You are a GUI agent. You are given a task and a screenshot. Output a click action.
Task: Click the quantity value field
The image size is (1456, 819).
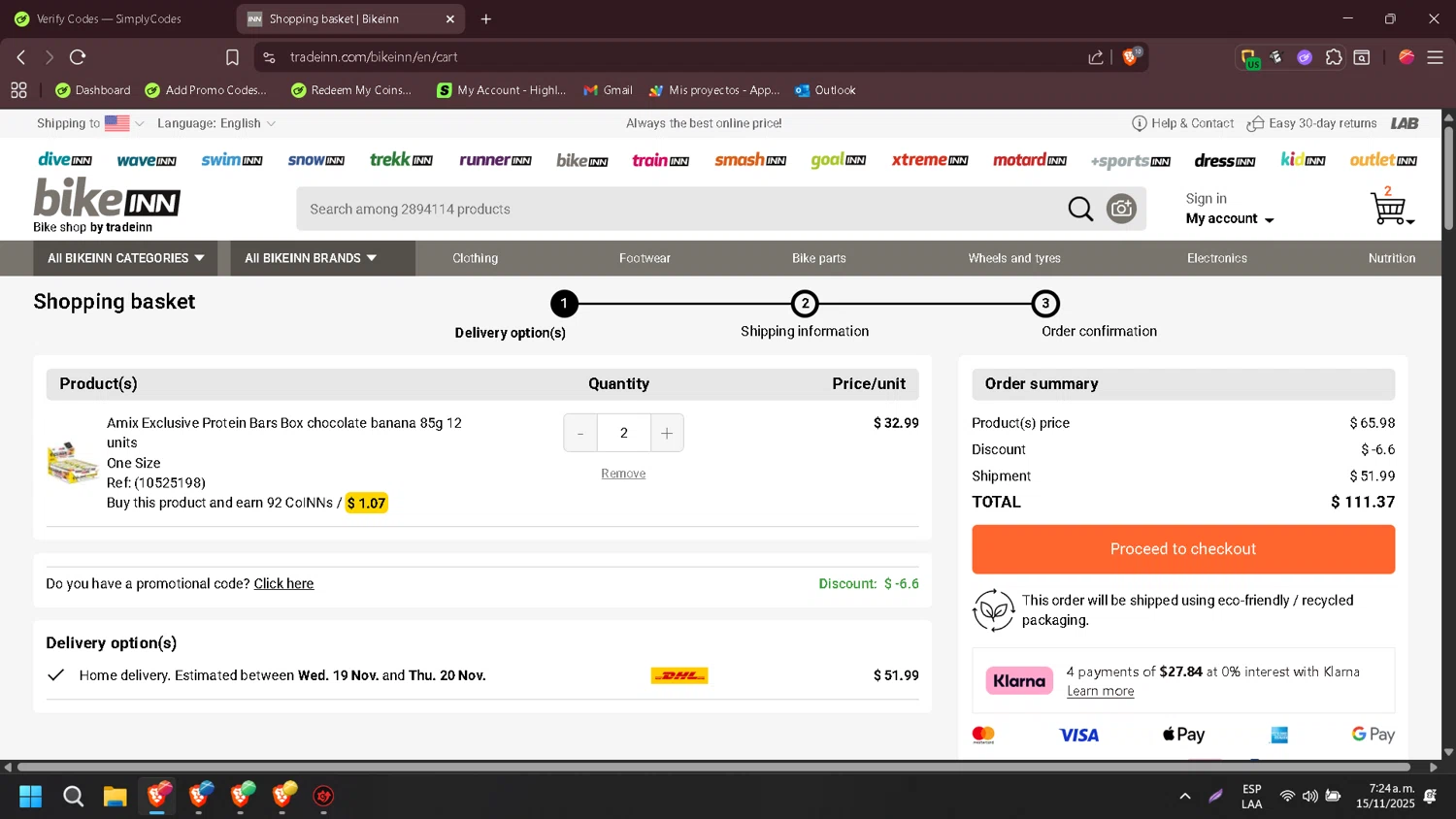point(624,433)
